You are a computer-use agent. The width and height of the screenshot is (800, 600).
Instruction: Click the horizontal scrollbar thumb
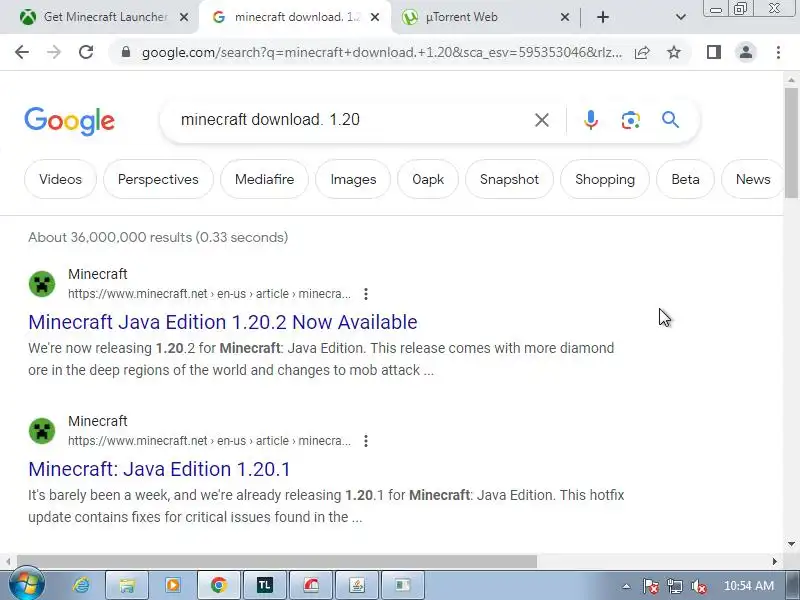pyautogui.click(x=277, y=561)
